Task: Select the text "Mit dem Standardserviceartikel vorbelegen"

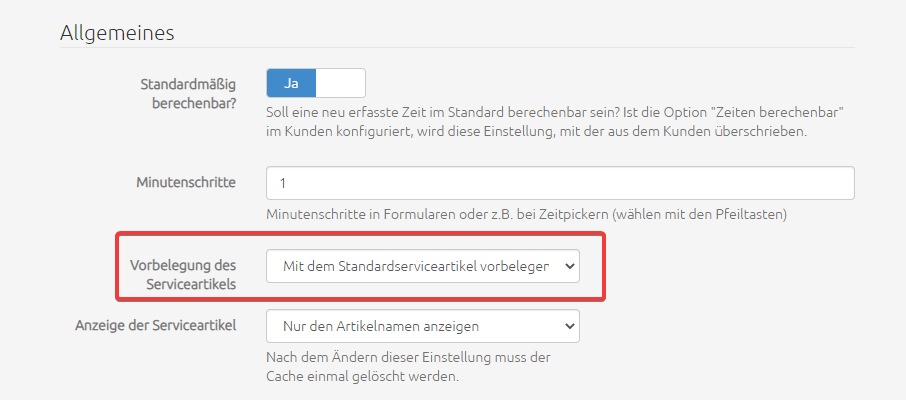Action: point(416,266)
